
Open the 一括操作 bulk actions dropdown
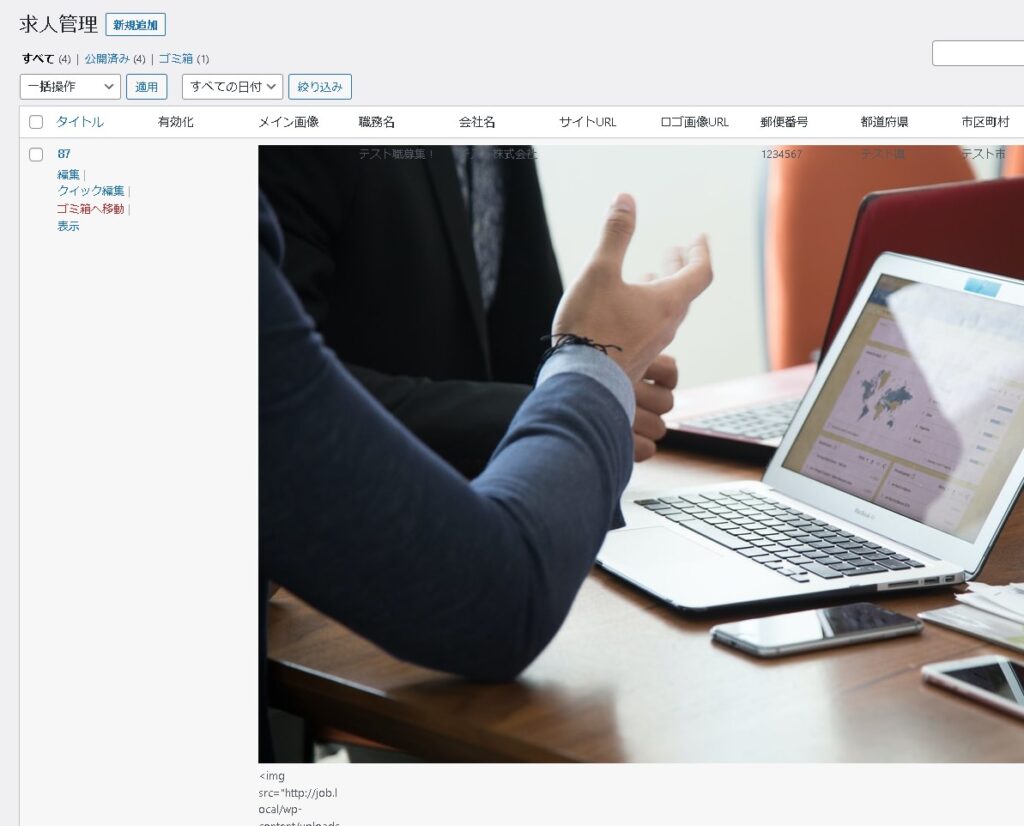click(70, 87)
